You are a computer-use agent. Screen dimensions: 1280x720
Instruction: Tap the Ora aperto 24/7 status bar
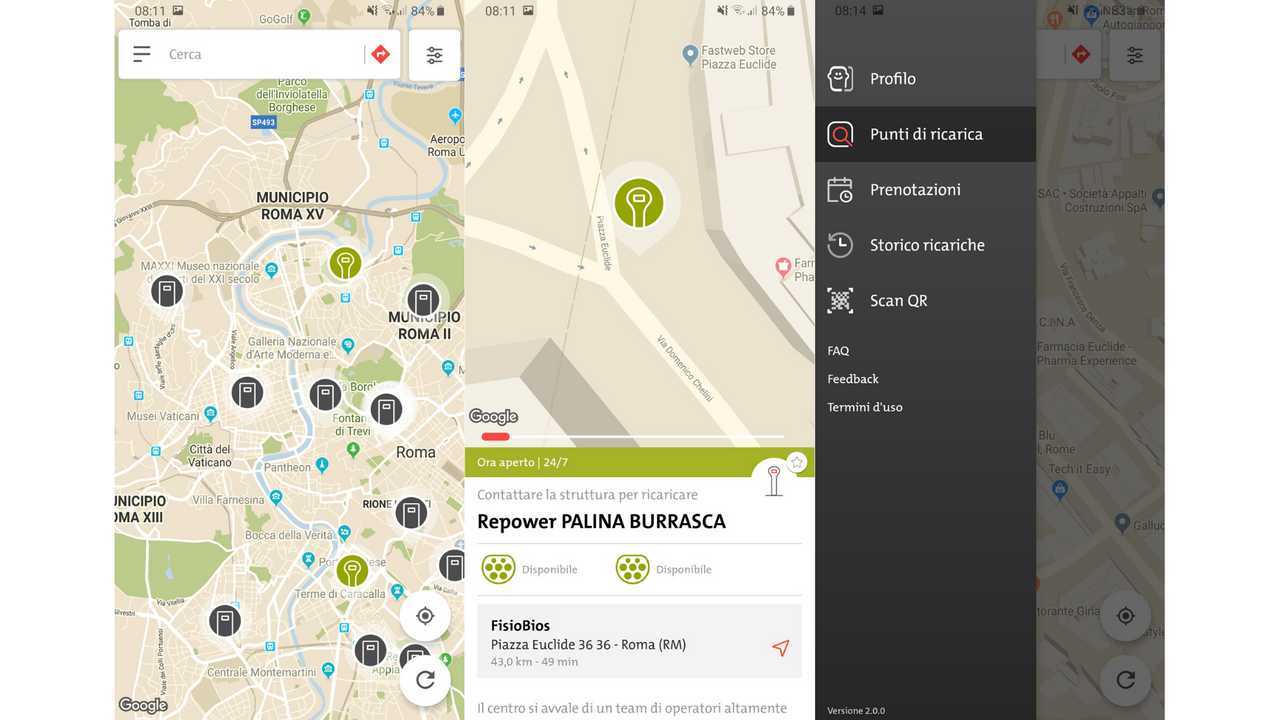coord(639,462)
